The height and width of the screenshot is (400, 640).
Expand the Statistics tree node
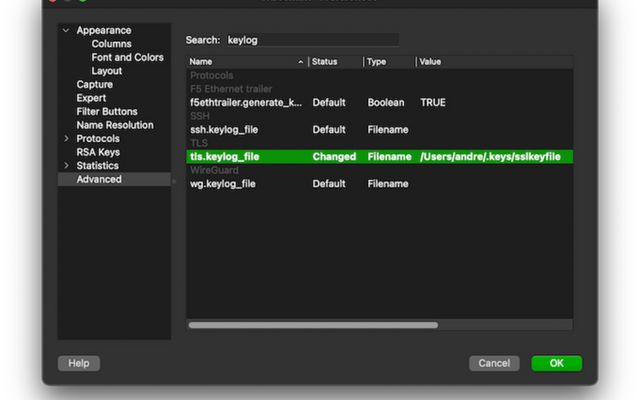click(66, 166)
